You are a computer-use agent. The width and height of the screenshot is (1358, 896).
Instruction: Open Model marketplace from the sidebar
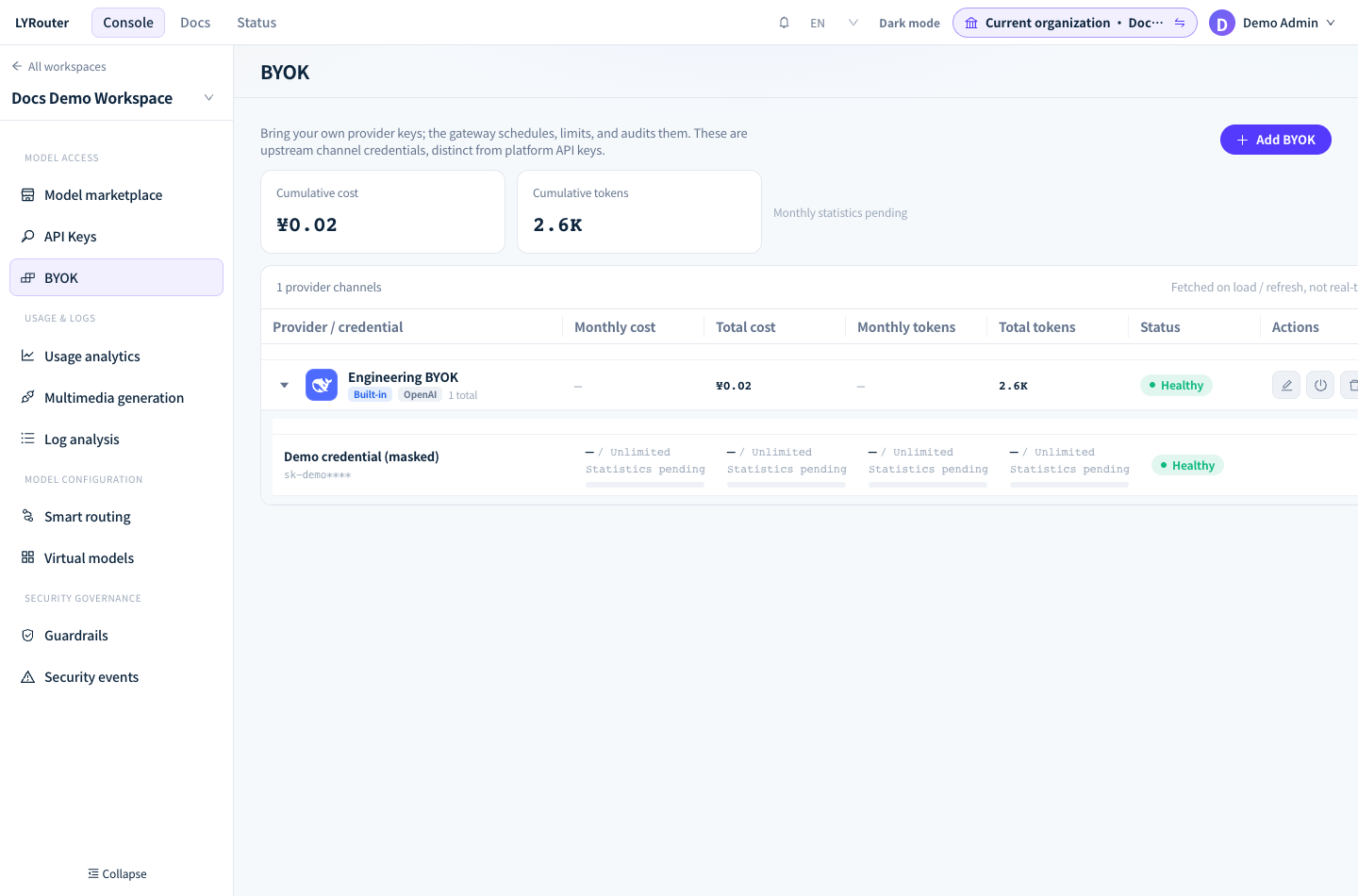pyautogui.click(x=117, y=195)
